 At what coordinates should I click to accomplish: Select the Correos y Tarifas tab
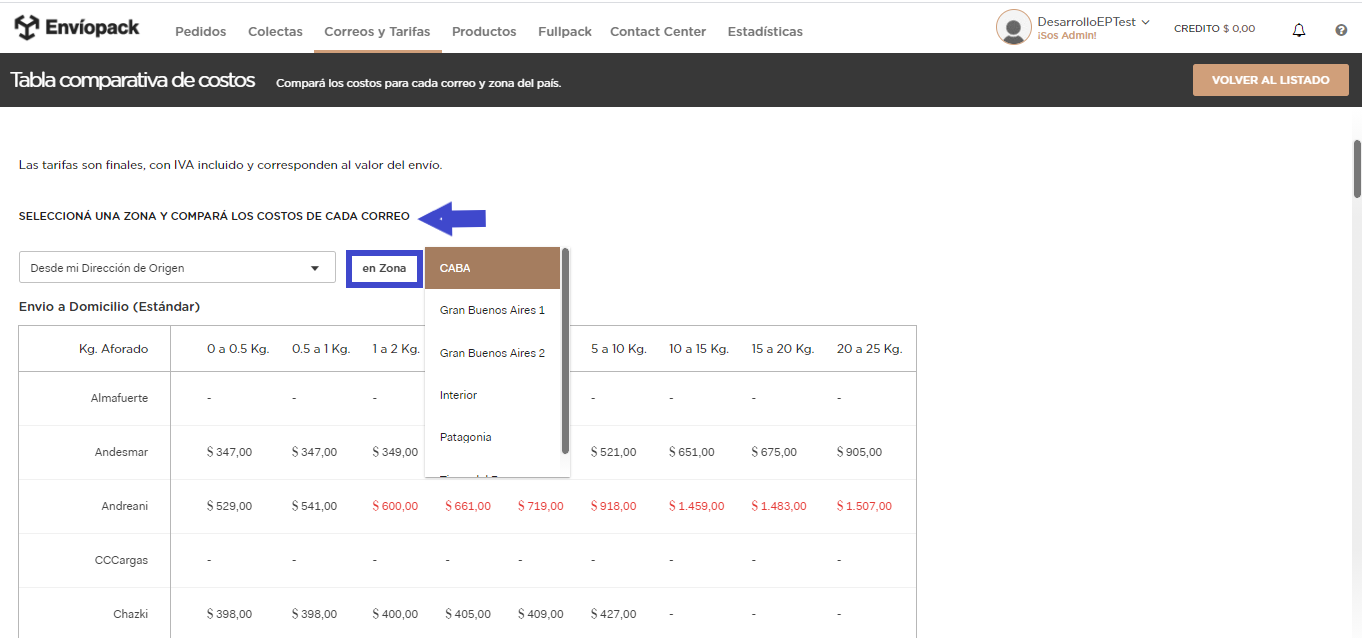377,32
